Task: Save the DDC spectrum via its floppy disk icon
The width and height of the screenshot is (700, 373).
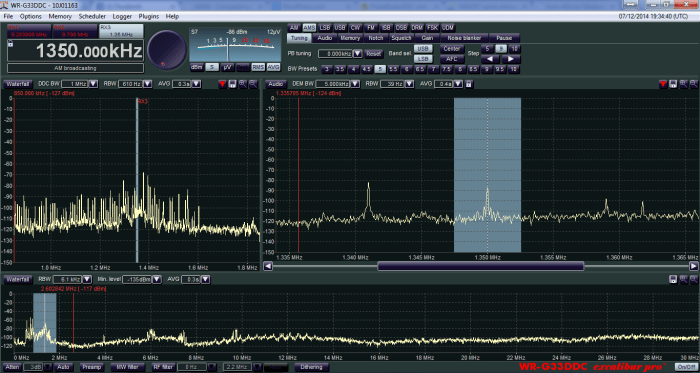Action: pos(232,84)
